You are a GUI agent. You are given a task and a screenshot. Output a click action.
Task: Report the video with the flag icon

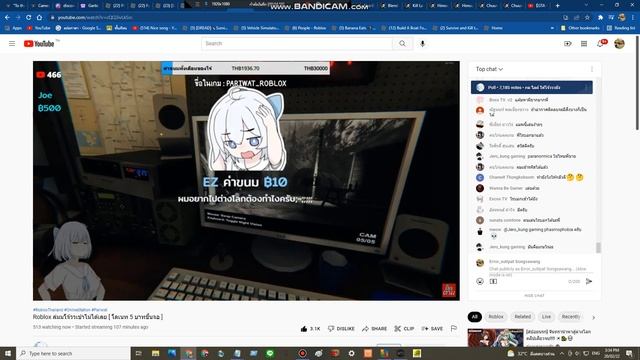pyautogui.click(x=453, y=328)
